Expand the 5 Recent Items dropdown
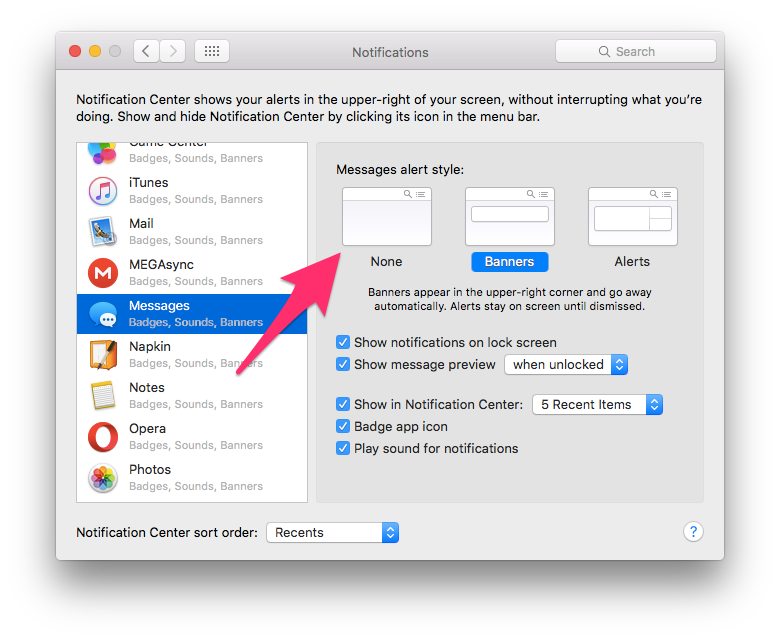The image size is (780, 640). 597,405
